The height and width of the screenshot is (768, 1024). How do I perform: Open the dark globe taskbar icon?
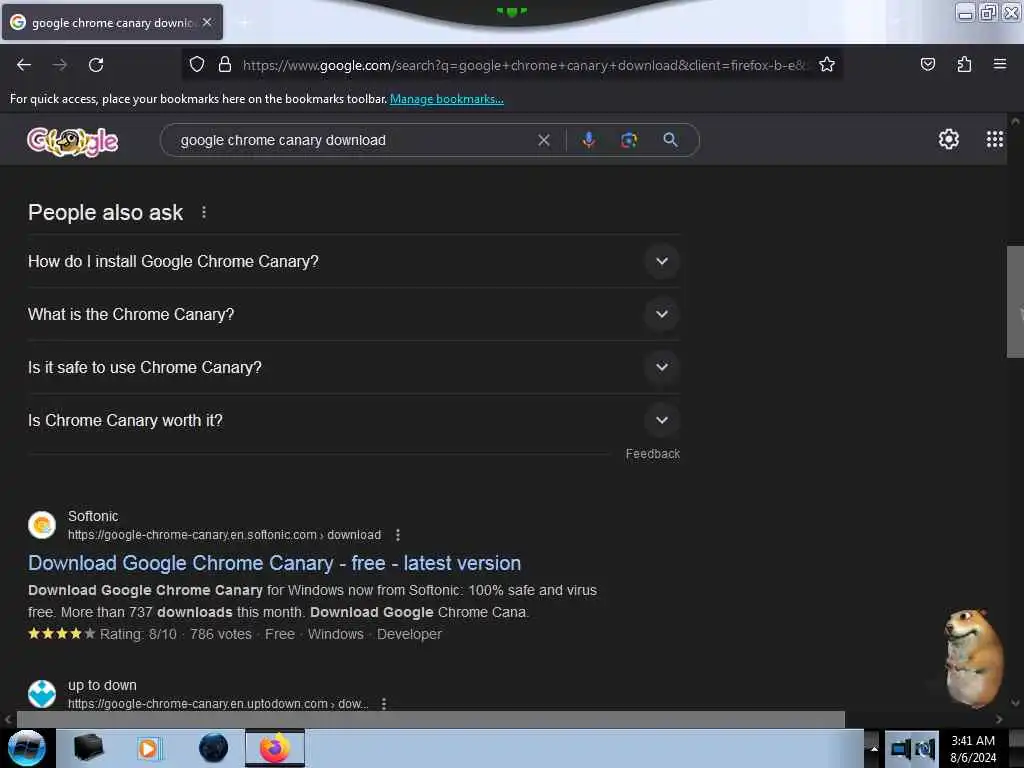point(213,748)
